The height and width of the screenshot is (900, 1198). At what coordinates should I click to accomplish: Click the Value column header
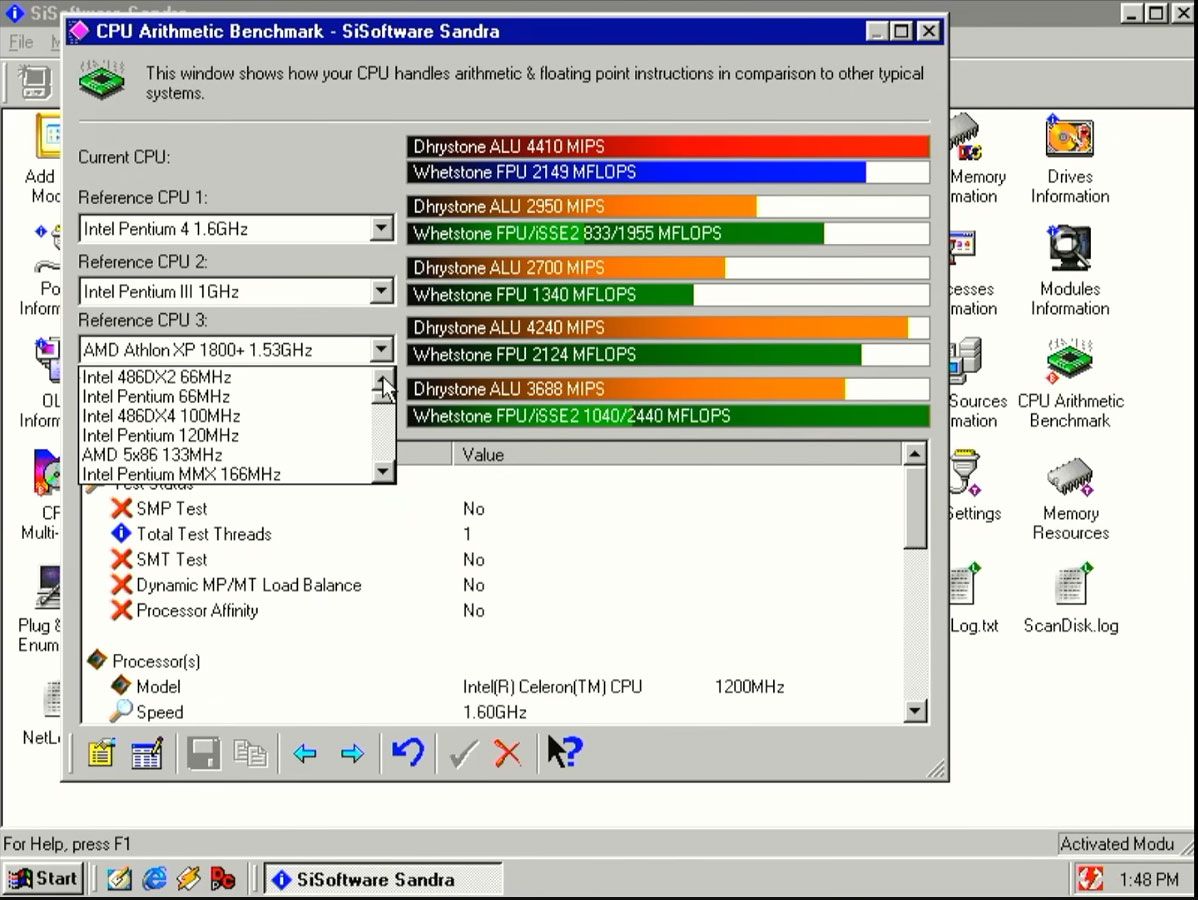pos(677,455)
